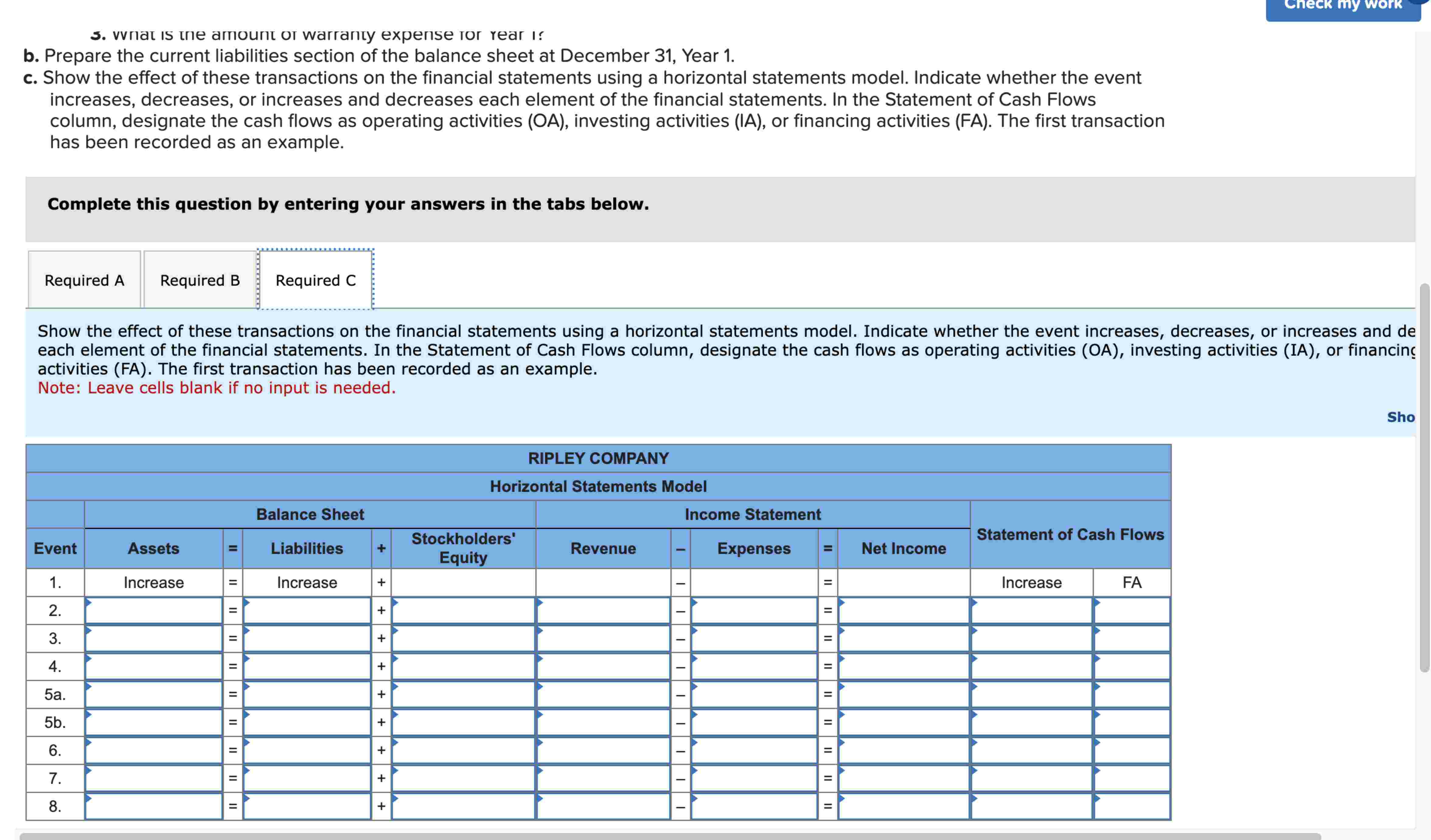Screen dimensions: 1431x840
Task: Click the event '5a.' row label
Action: [x=55, y=694]
